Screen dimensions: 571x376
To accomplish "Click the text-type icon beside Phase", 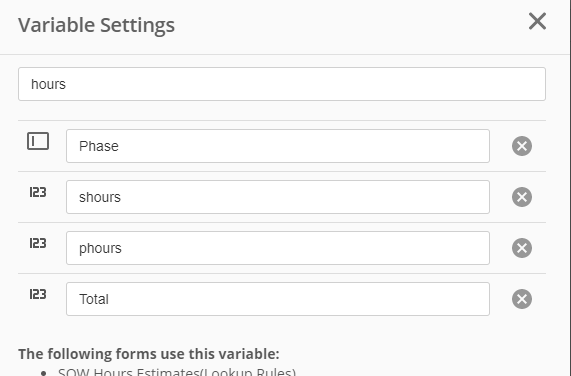I will click(38, 141).
